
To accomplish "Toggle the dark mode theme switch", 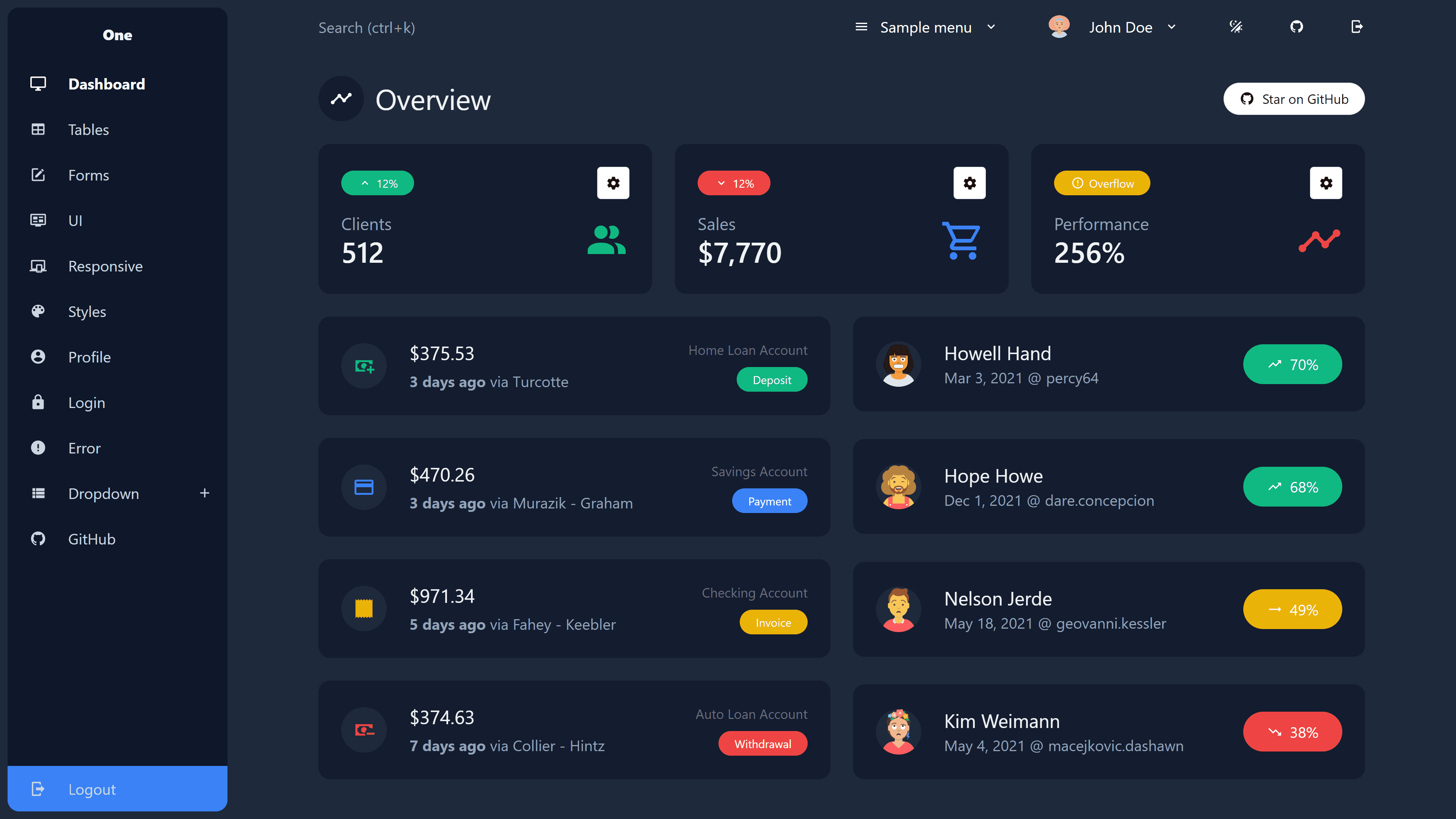I will [x=1236, y=27].
